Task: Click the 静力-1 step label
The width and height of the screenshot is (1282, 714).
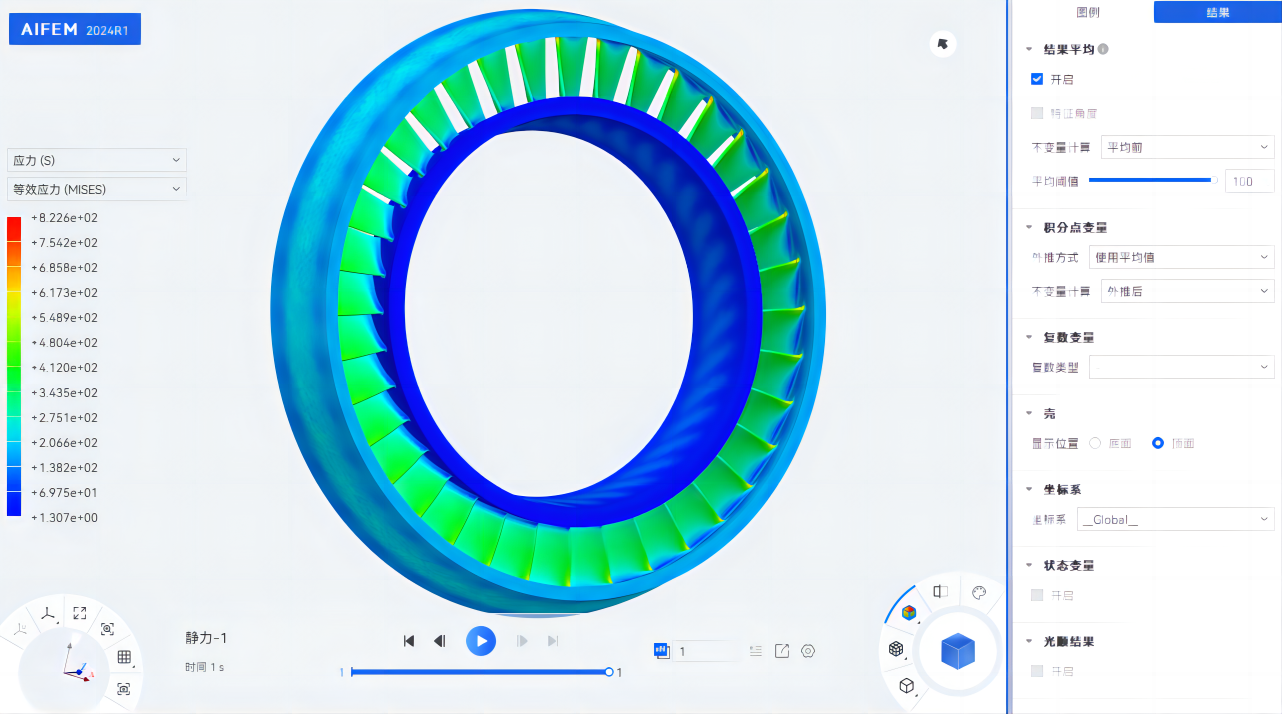Action: coord(207,638)
